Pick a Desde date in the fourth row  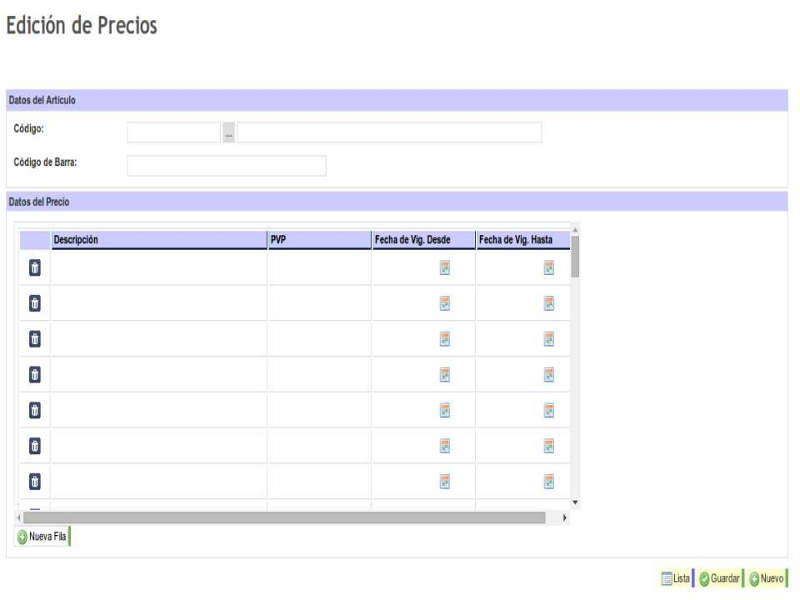click(x=445, y=374)
